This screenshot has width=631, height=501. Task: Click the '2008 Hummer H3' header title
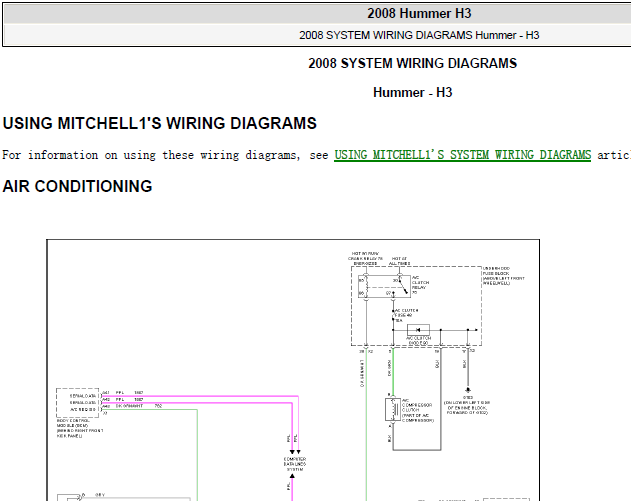coord(419,13)
